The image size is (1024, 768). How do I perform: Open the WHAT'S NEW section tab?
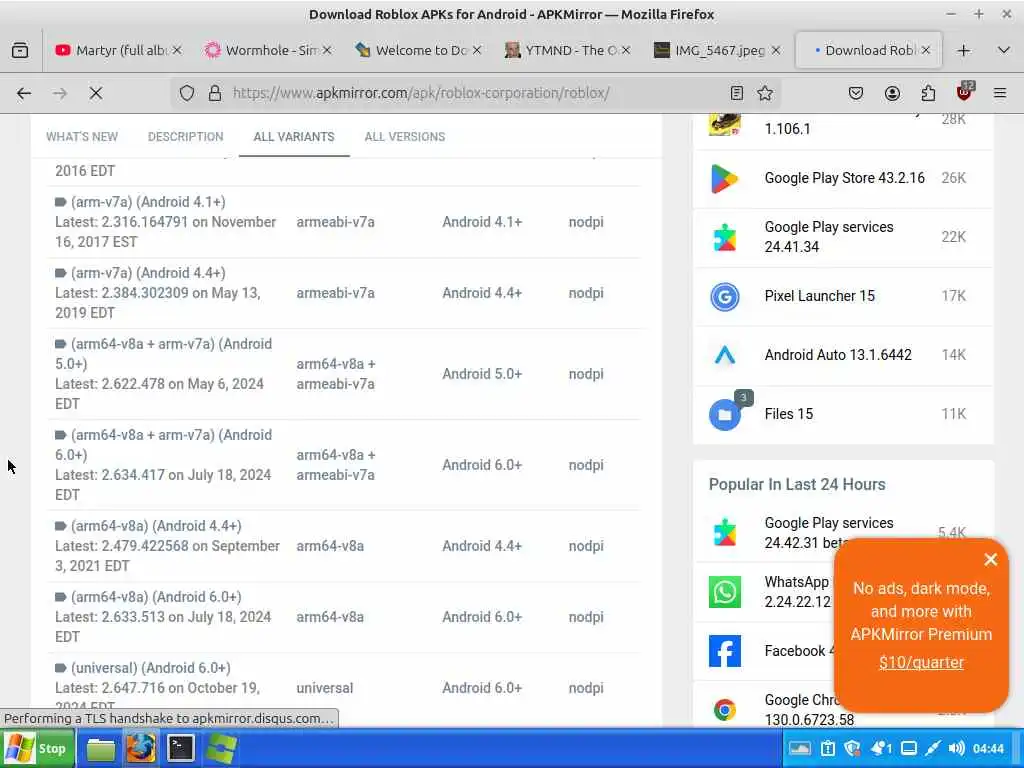82,136
